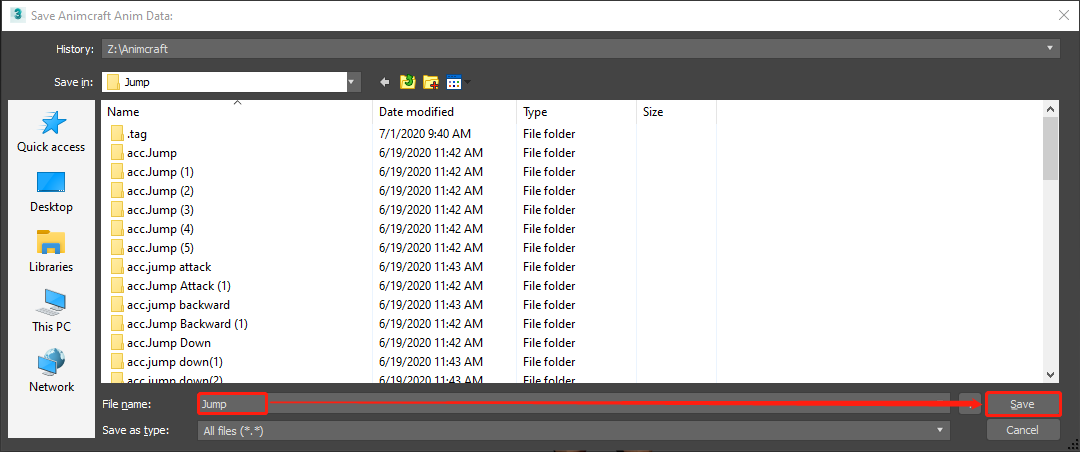1080x452 pixels.
Task: Select the acc.jump down(1) folder
Action: coord(175,361)
